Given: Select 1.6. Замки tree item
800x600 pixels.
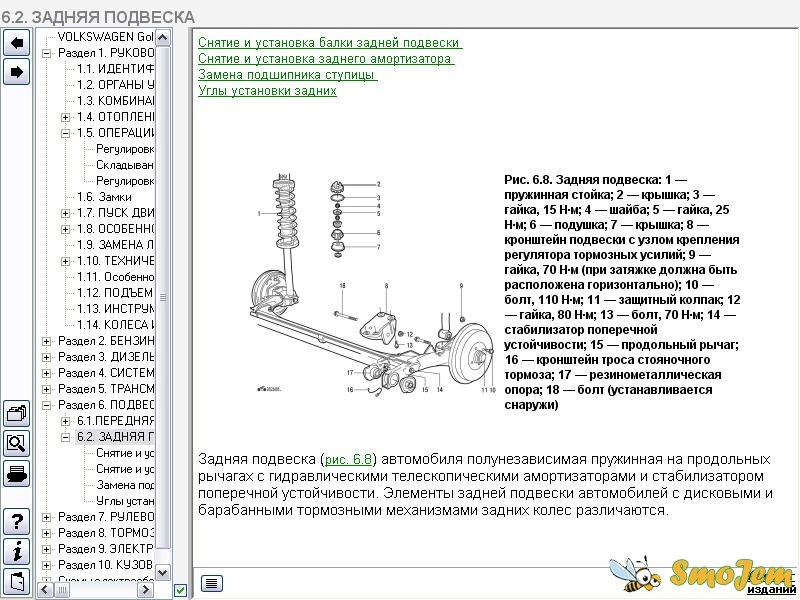Looking at the screenshot, I should point(104,197).
